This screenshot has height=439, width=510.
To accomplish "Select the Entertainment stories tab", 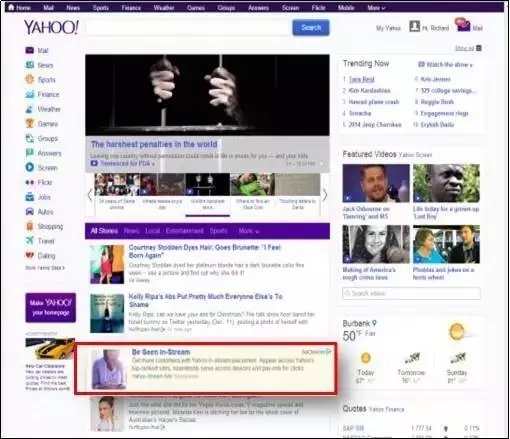I will 184,231.
